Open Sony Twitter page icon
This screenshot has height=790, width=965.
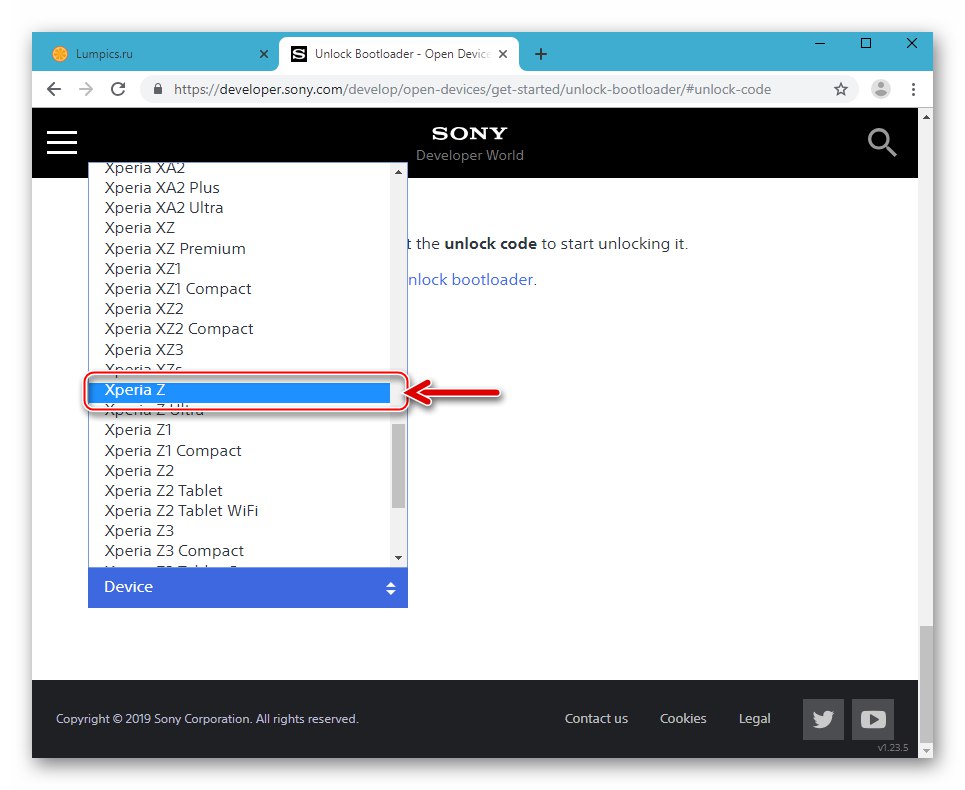point(823,719)
